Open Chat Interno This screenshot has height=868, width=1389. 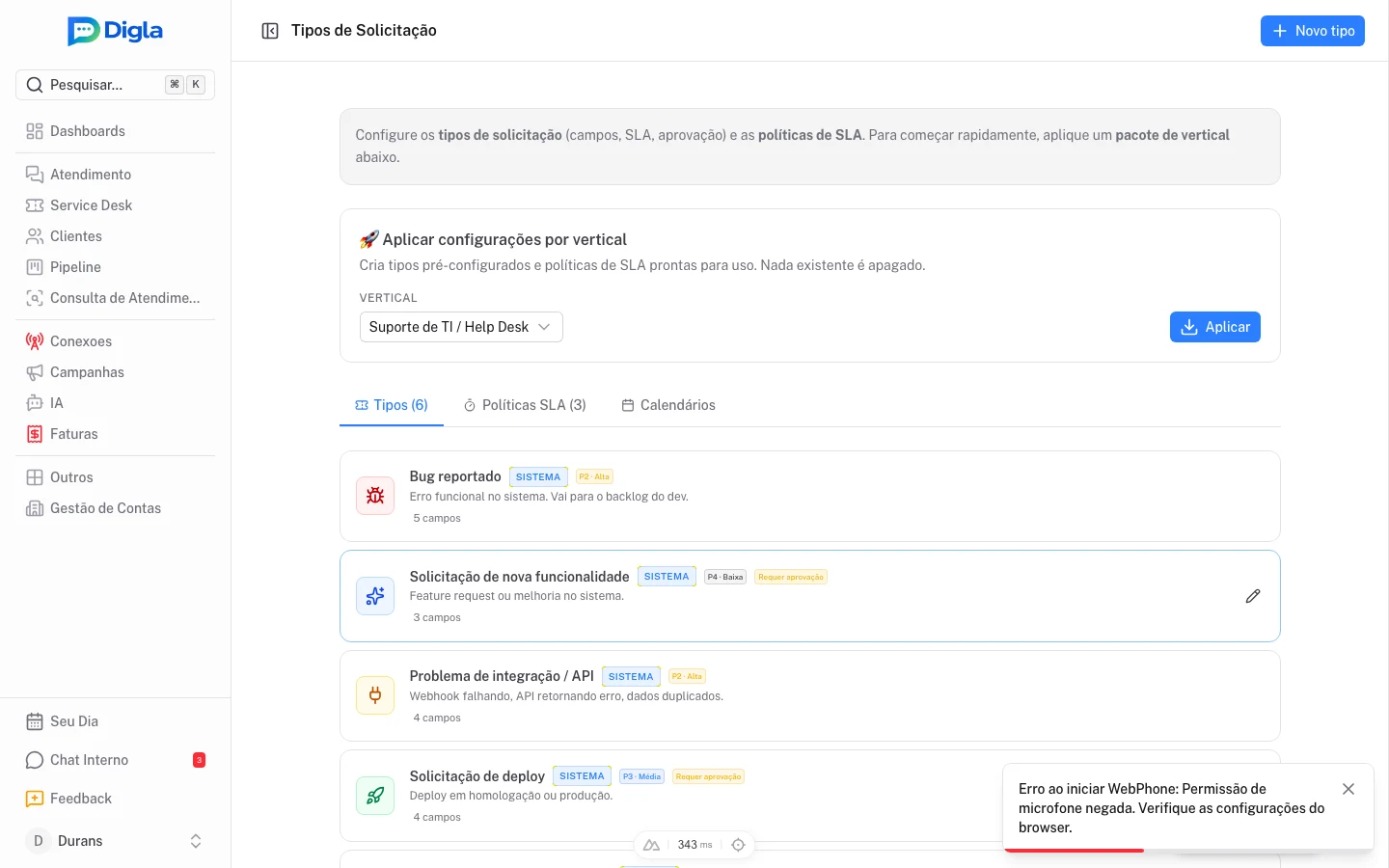tap(116, 760)
